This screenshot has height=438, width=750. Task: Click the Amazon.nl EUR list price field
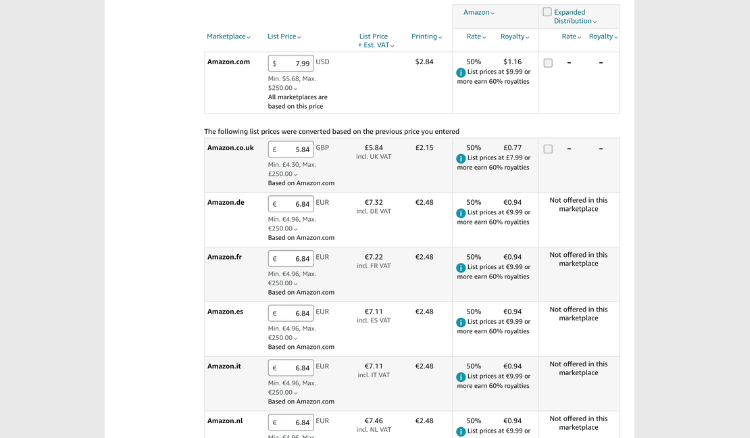click(x=291, y=422)
